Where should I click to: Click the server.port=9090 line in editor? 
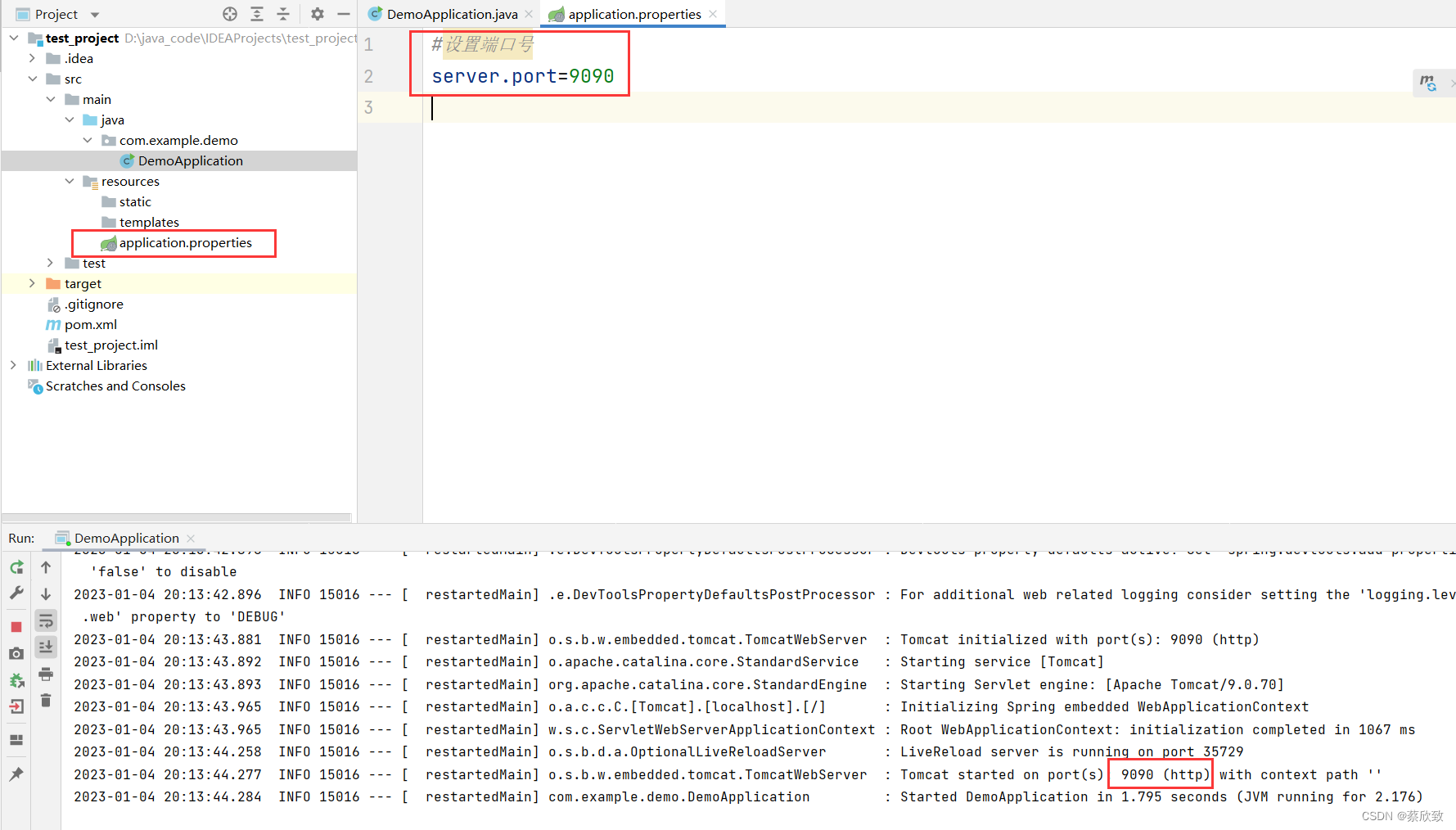[x=523, y=76]
